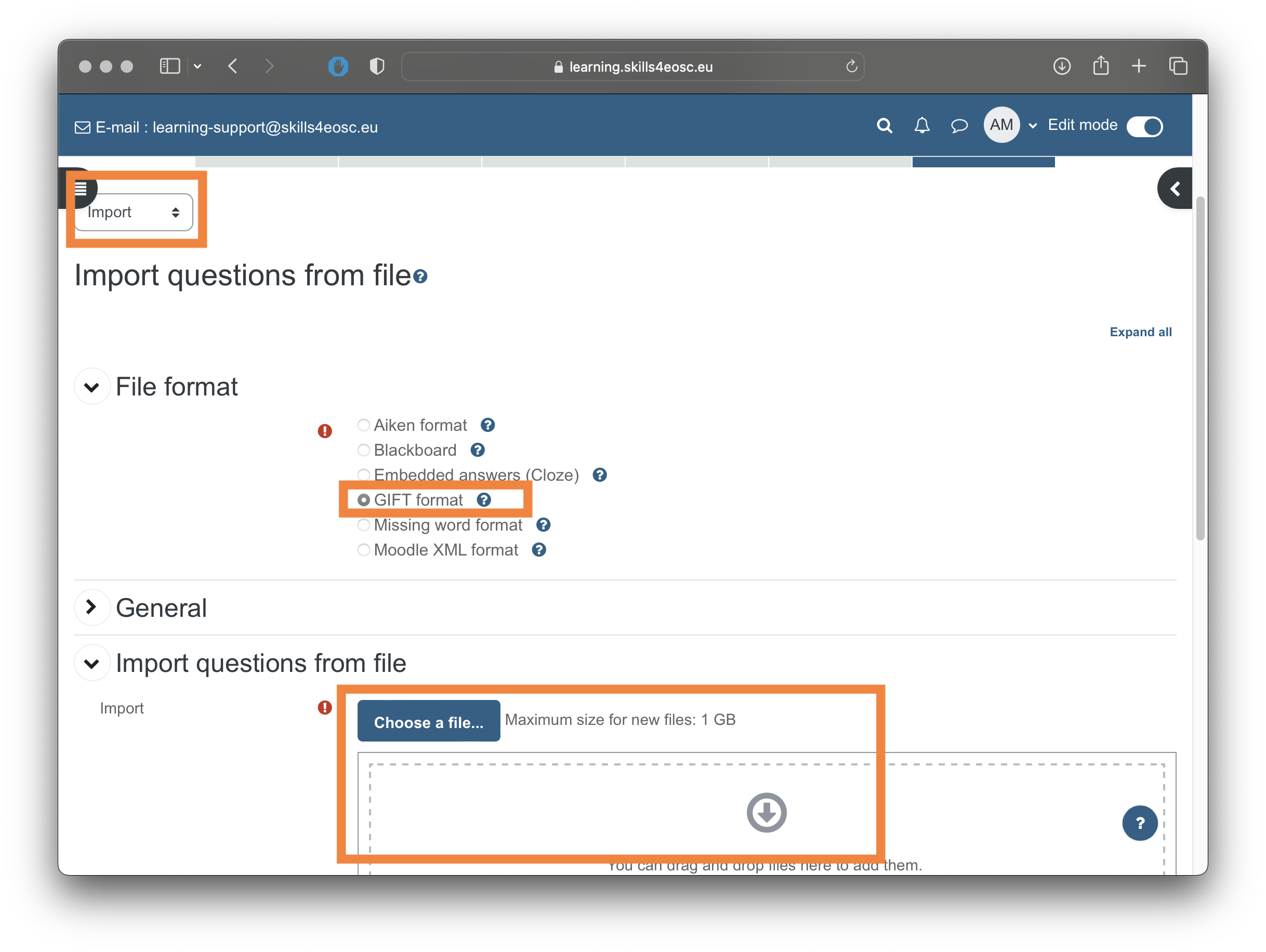Open the blue hand blocker extension icon

tap(338, 67)
